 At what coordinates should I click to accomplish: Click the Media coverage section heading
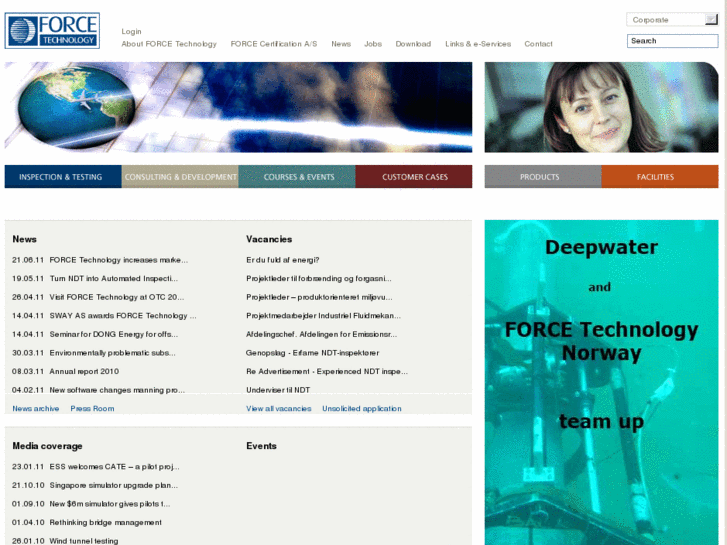pos(47,446)
